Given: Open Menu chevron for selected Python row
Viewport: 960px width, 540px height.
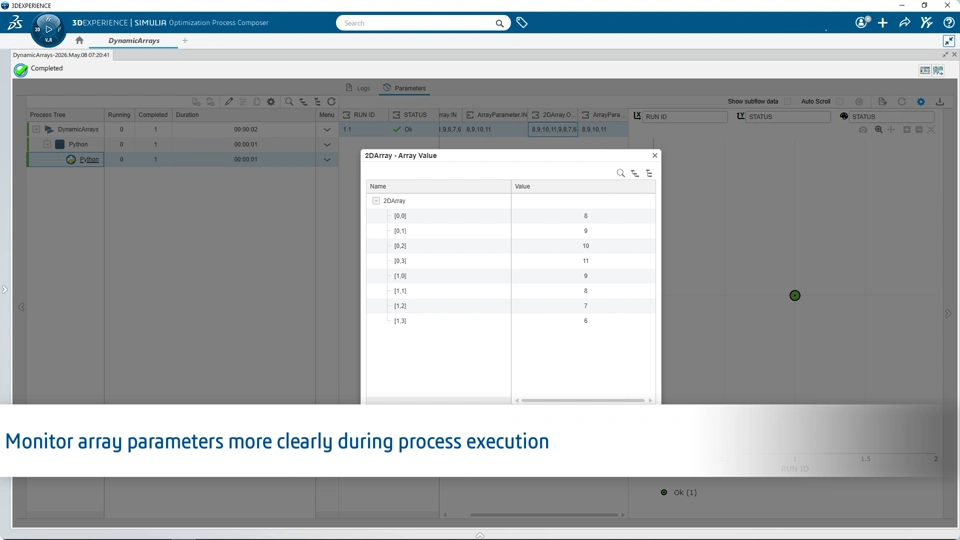Looking at the screenshot, I should 327,160.
